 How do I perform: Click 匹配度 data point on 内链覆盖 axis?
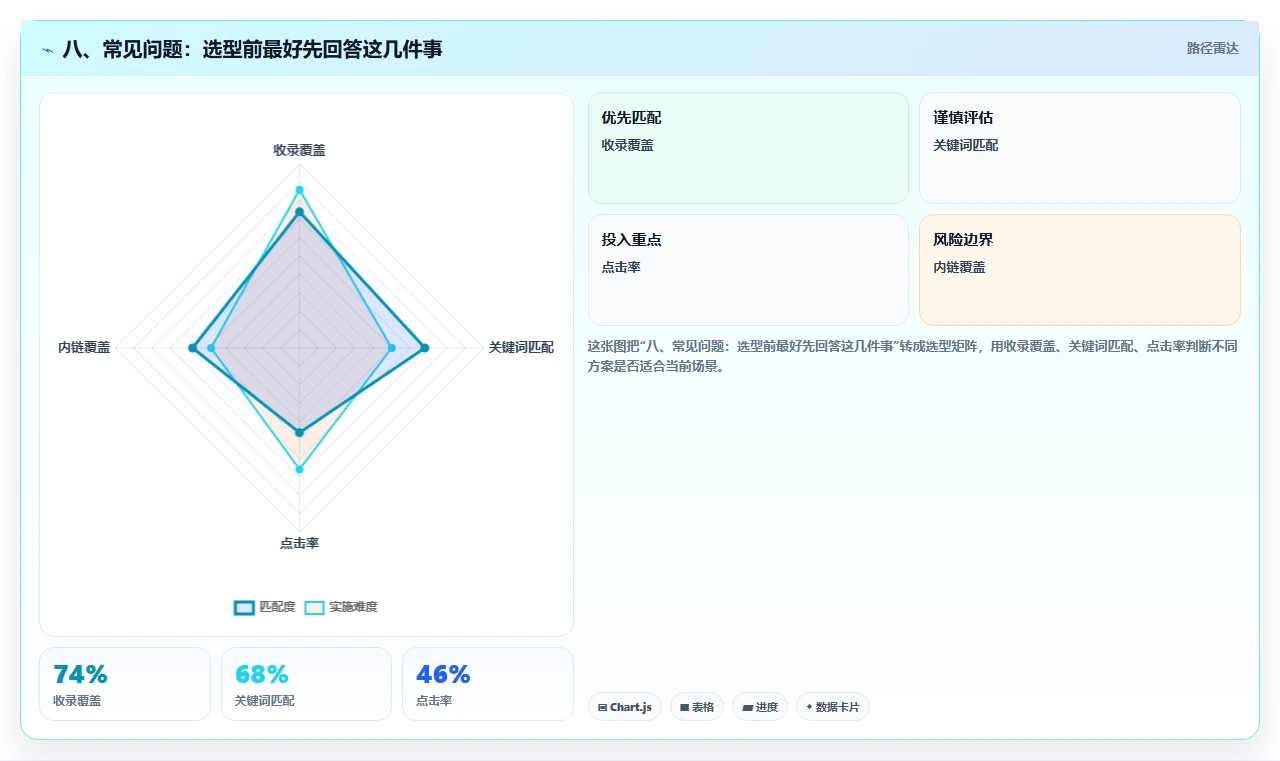tap(192, 348)
